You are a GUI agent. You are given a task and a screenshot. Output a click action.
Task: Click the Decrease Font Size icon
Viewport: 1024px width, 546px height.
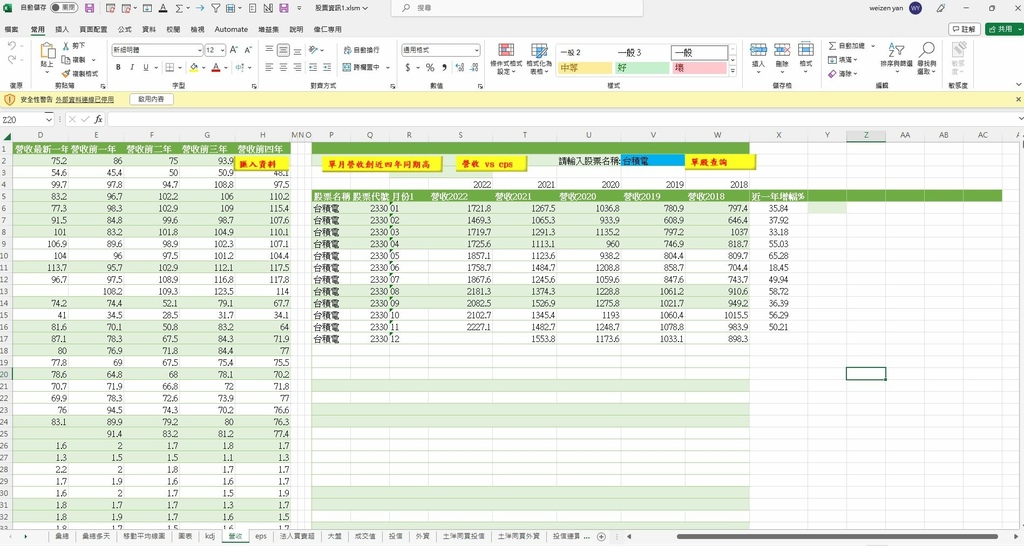(x=248, y=50)
